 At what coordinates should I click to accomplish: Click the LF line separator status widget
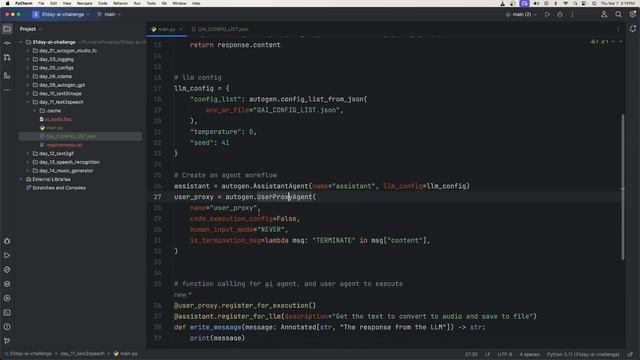(x=487, y=354)
